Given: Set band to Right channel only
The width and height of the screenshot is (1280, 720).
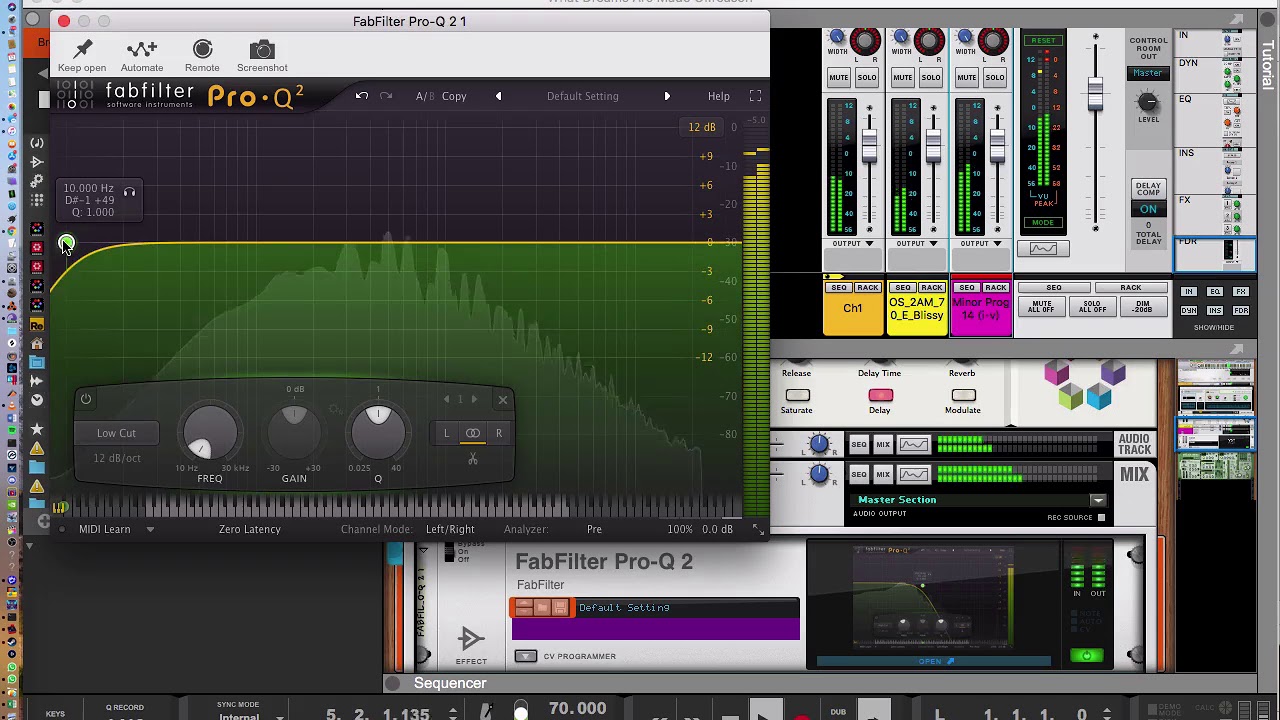Looking at the screenshot, I should [x=499, y=433].
